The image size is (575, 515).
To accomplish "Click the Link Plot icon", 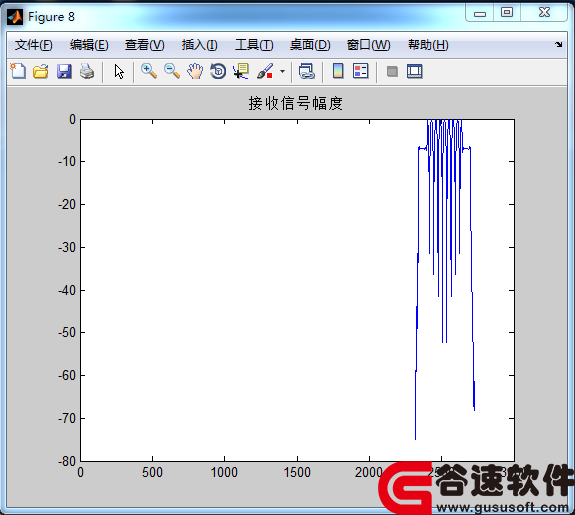I will (307, 71).
